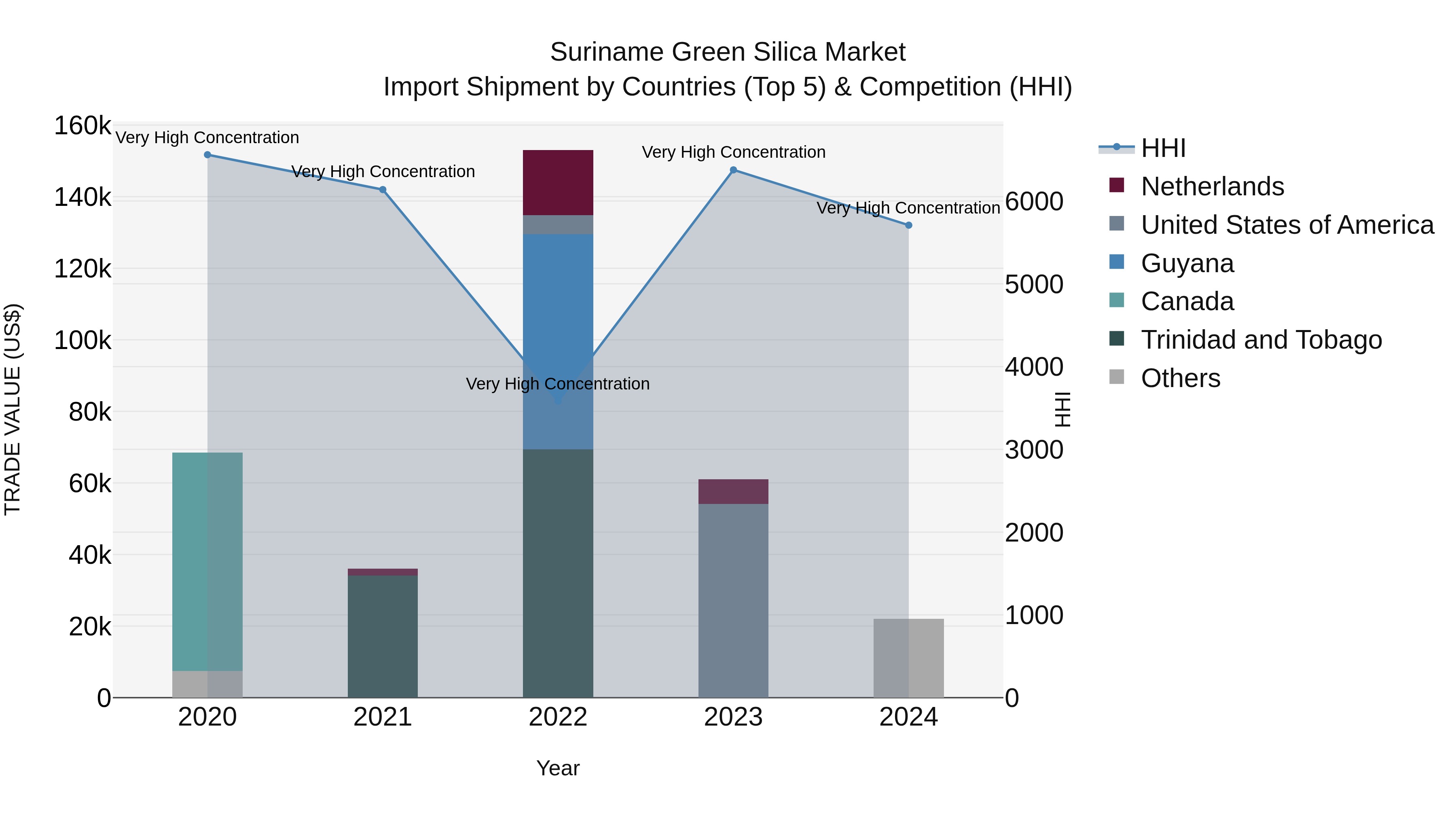The image size is (1456, 819).
Task: Click the United States slate legend swatch
Action: (x=1117, y=223)
